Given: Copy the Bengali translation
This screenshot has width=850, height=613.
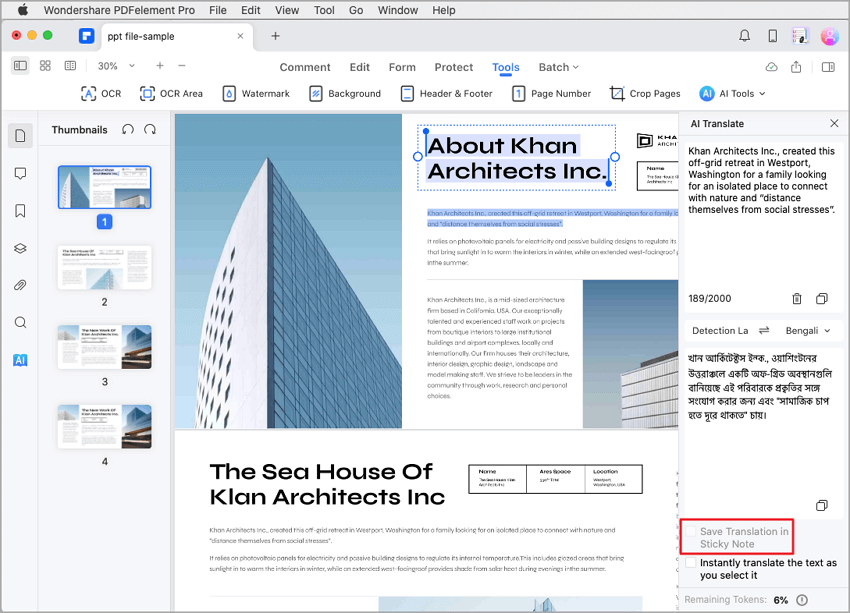Looking at the screenshot, I should [x=822, y=505].
